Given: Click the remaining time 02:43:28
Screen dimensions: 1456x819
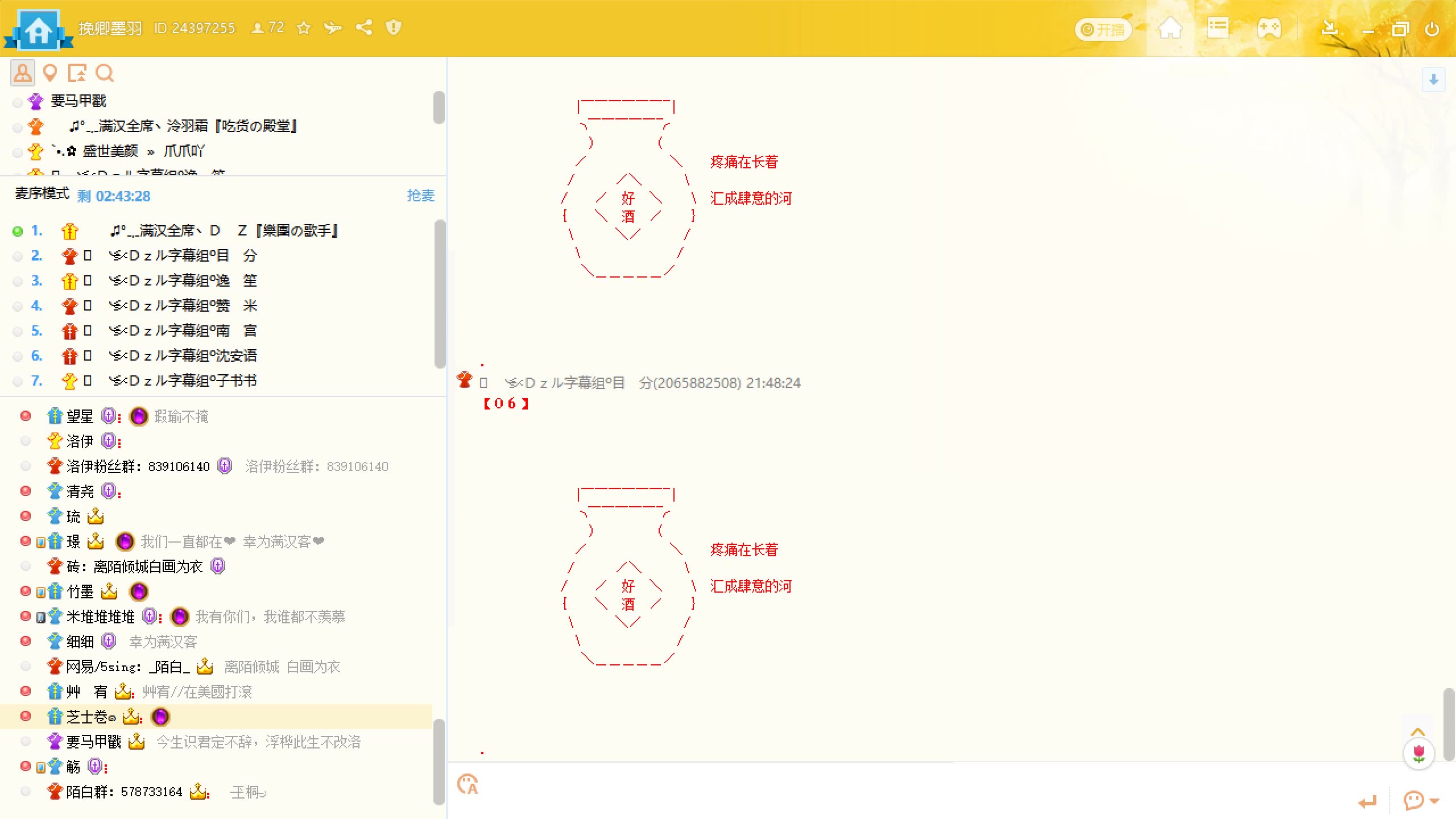Looking at the screenshot, I should [123, 196].
